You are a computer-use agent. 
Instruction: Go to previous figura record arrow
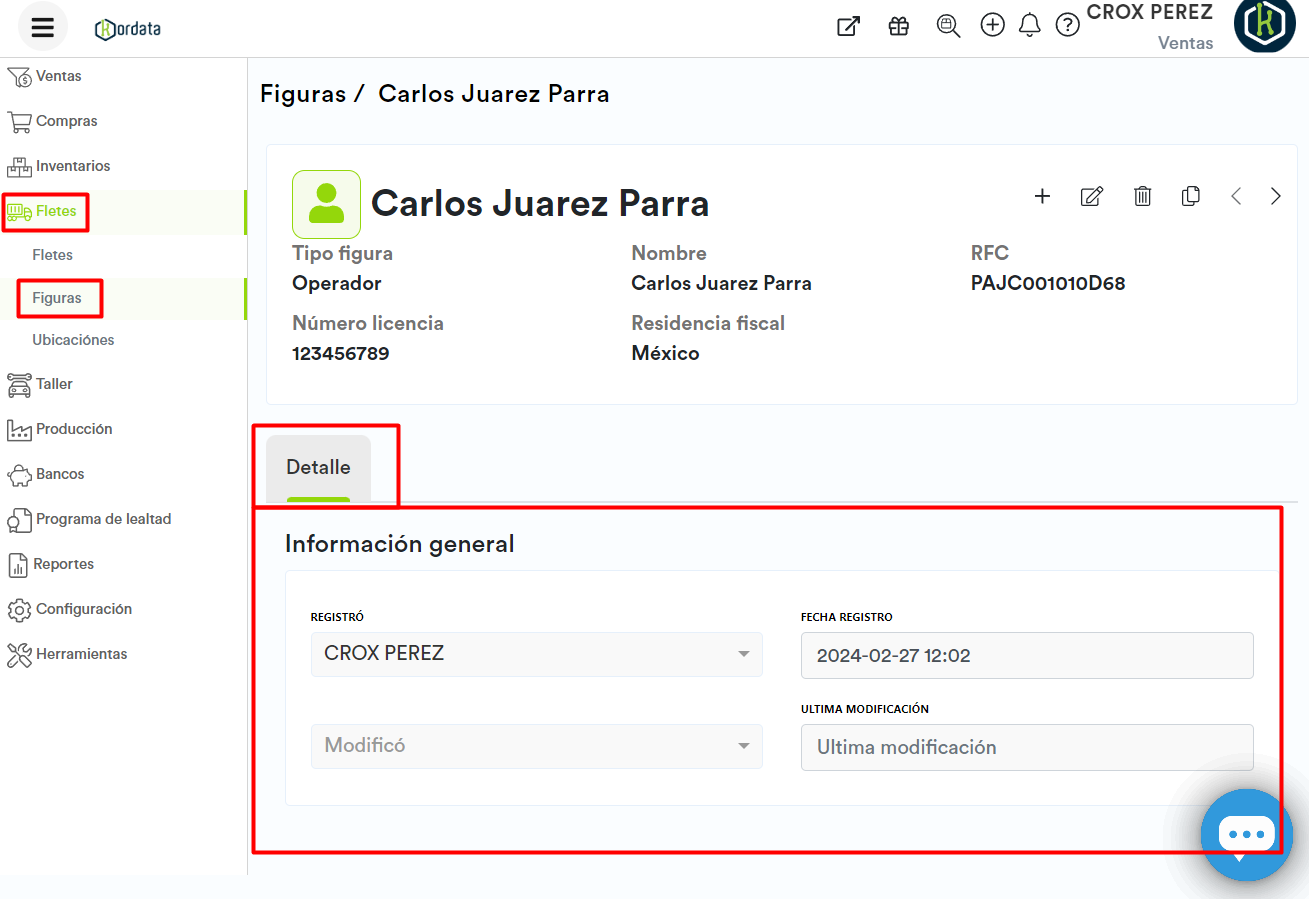click(x=1236, y=196)
